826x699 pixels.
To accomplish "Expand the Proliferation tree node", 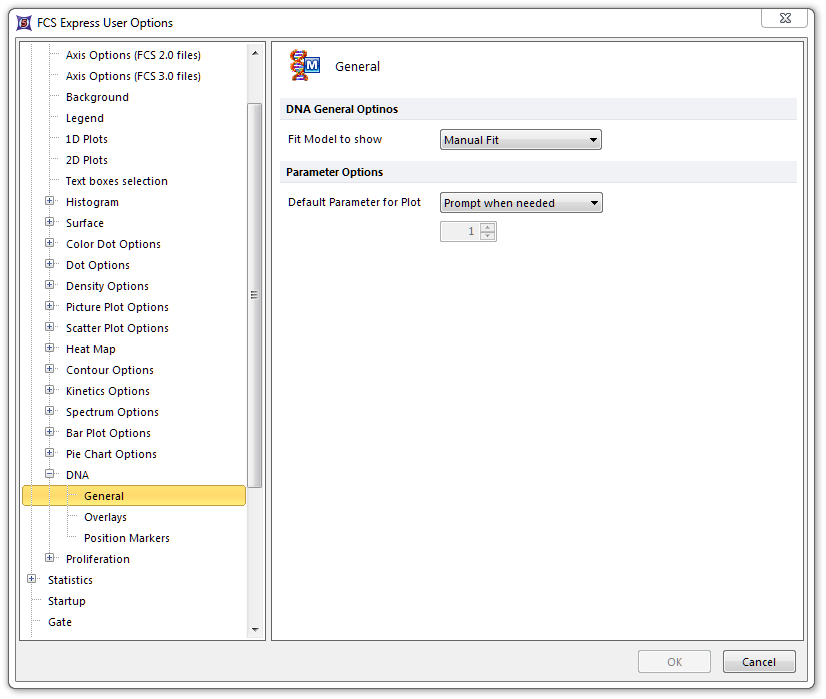I will tap(50, 558).
